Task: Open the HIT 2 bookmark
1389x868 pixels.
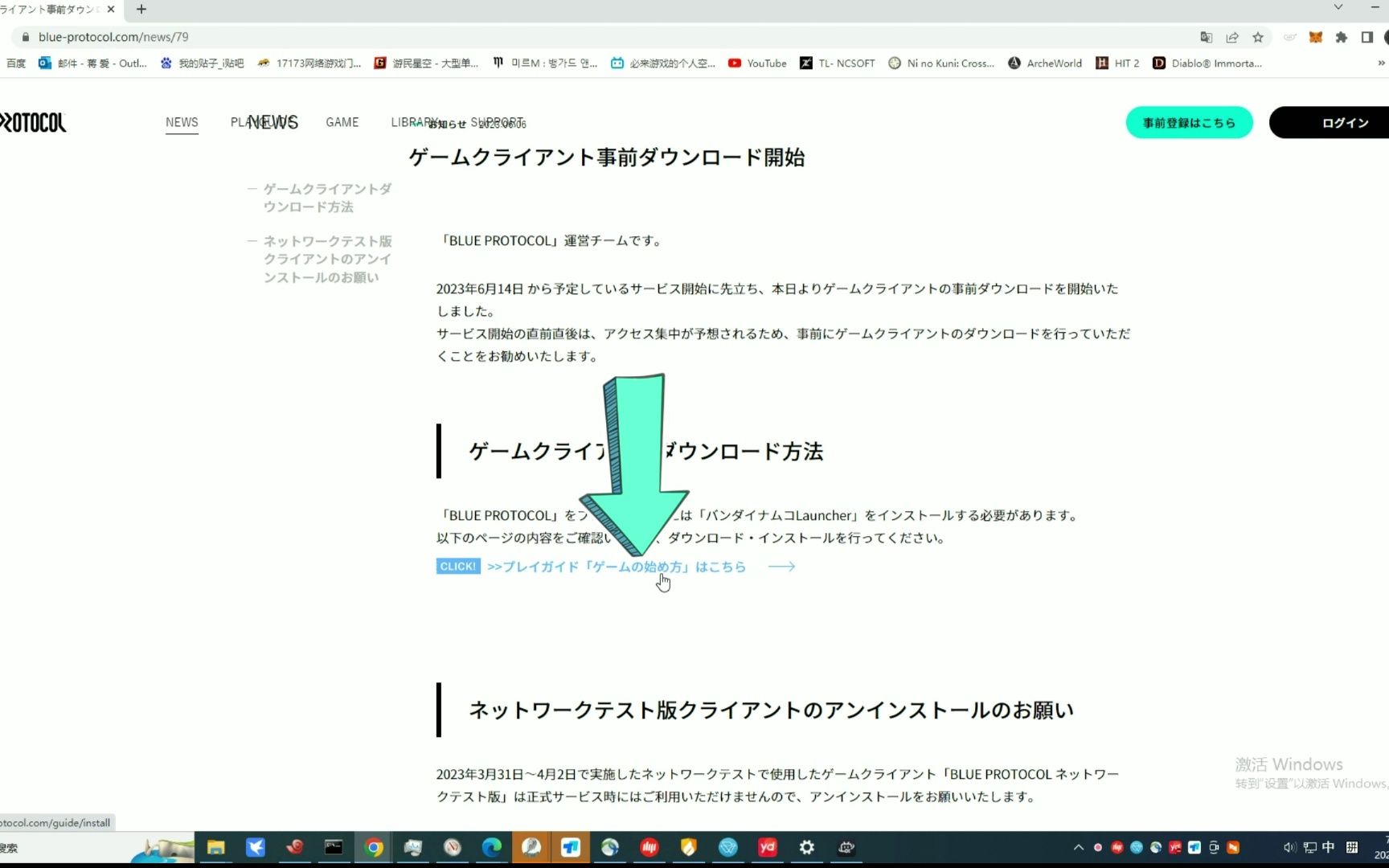Action: click(x=1117, y=63)
